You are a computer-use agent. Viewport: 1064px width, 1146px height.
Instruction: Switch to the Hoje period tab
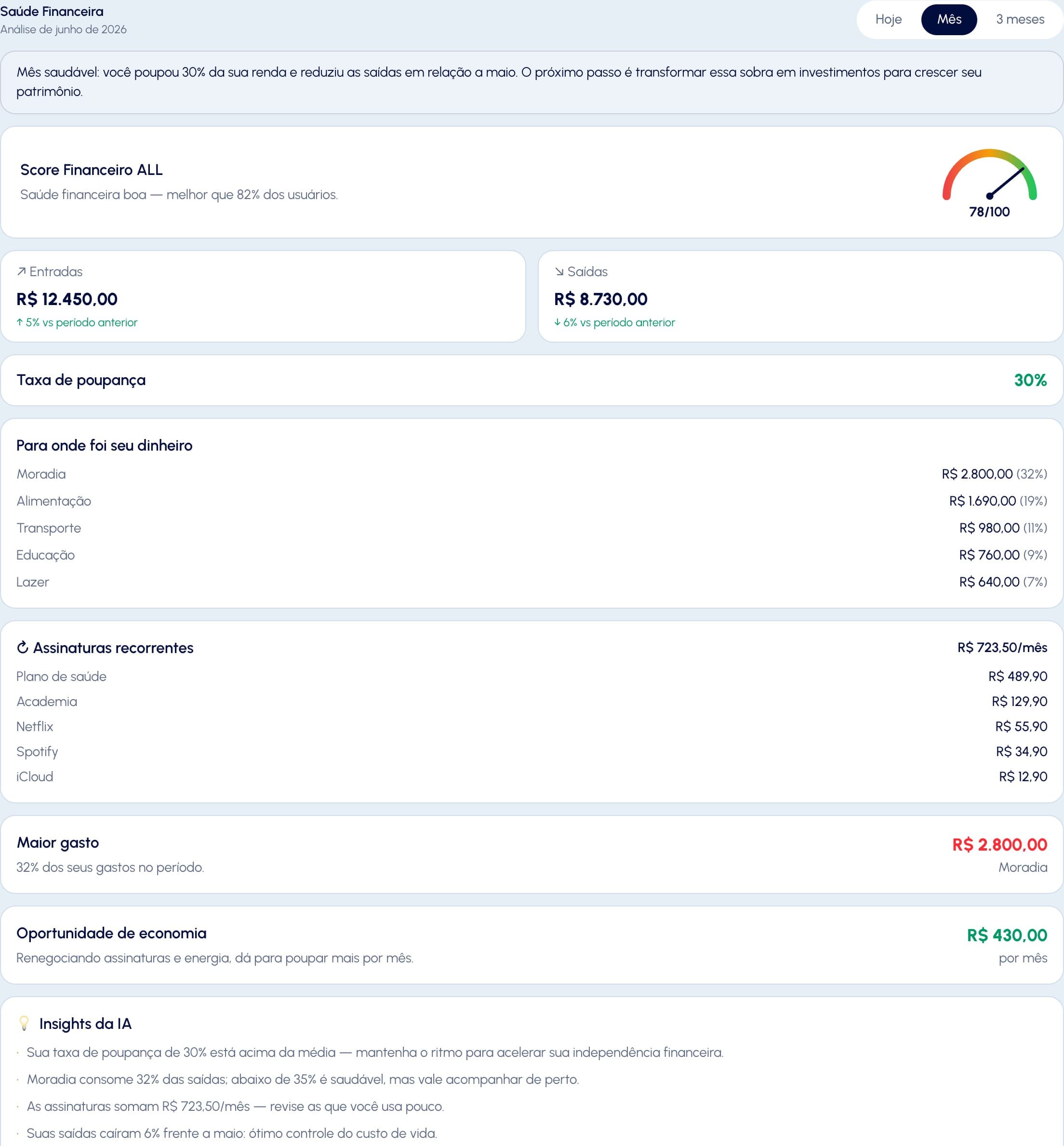click(888, 20)
